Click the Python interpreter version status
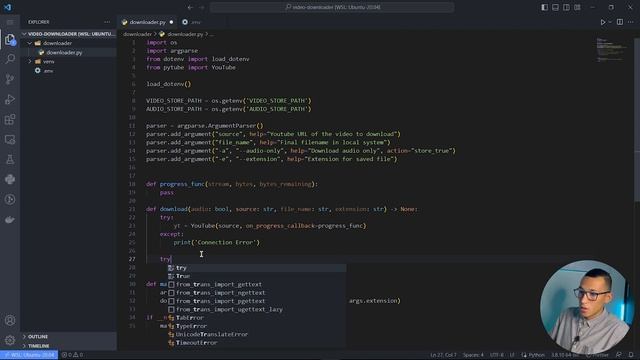 565,355
